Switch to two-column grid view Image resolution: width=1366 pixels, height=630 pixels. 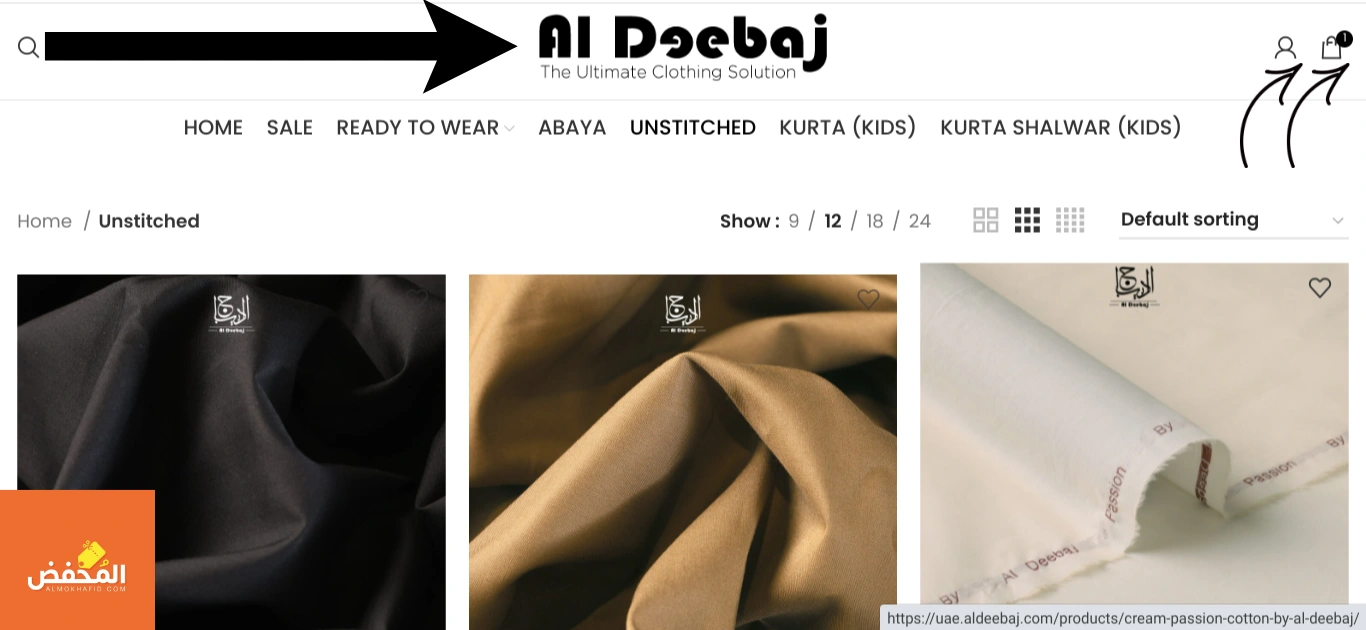986,220
